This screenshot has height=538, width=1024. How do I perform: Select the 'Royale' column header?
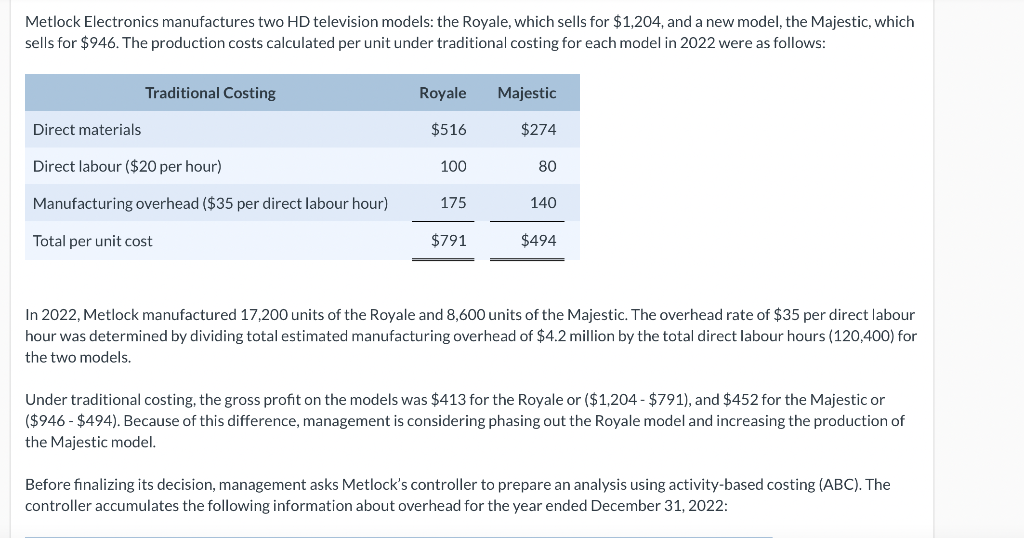tap(443, 93)
